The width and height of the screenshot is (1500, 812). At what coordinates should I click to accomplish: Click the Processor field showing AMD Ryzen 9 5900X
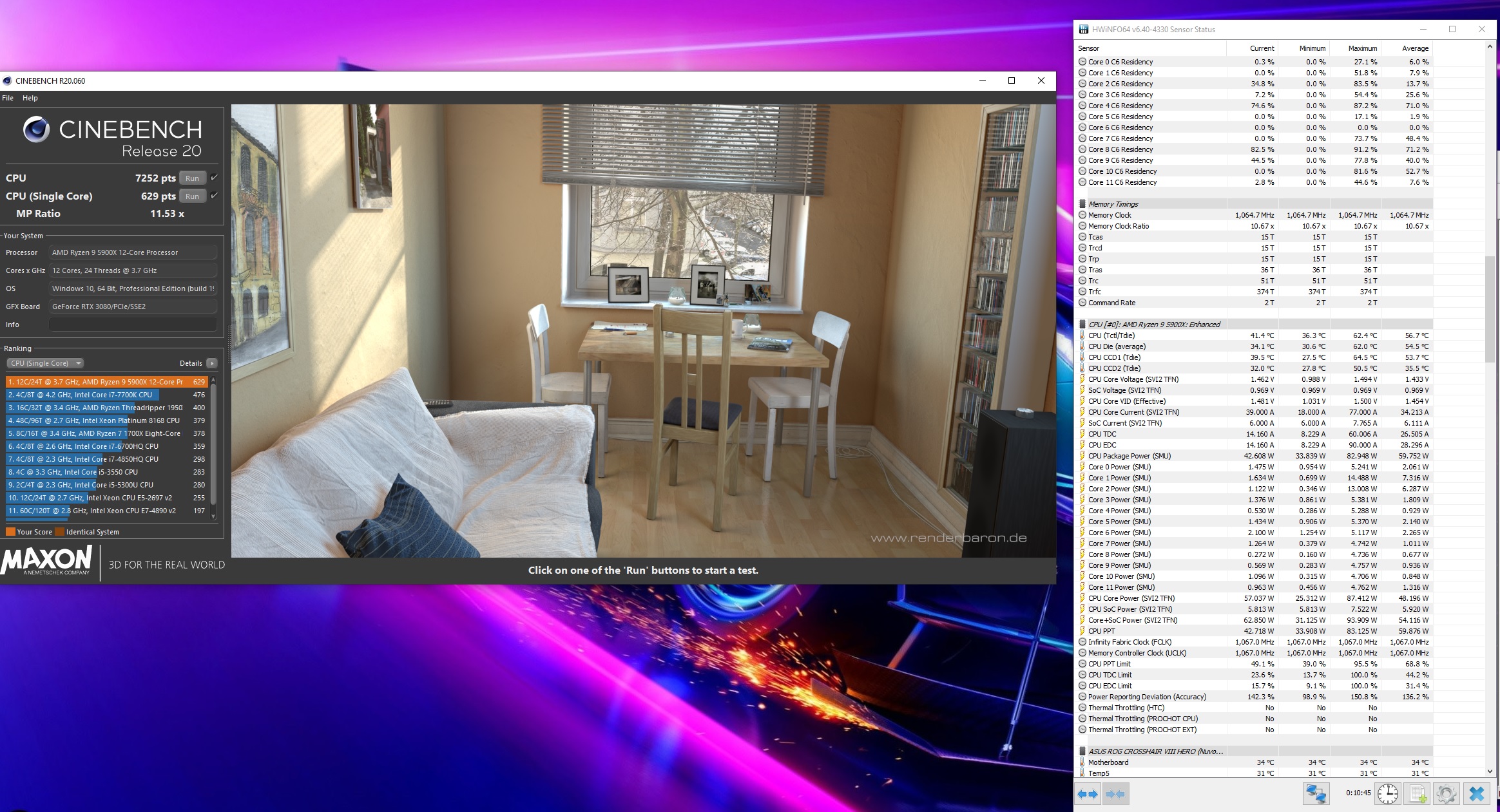point(133,252)
